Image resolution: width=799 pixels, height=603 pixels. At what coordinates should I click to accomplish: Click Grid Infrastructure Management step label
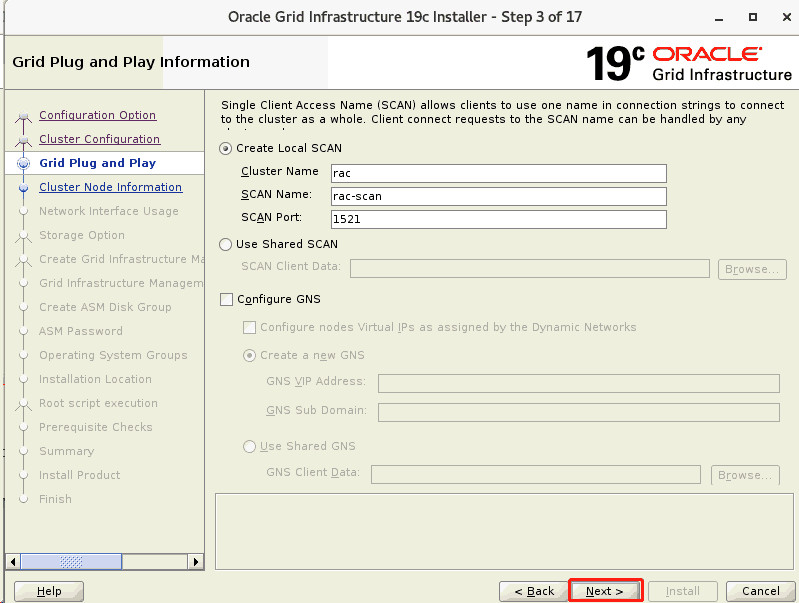click(x=121, y=283)
